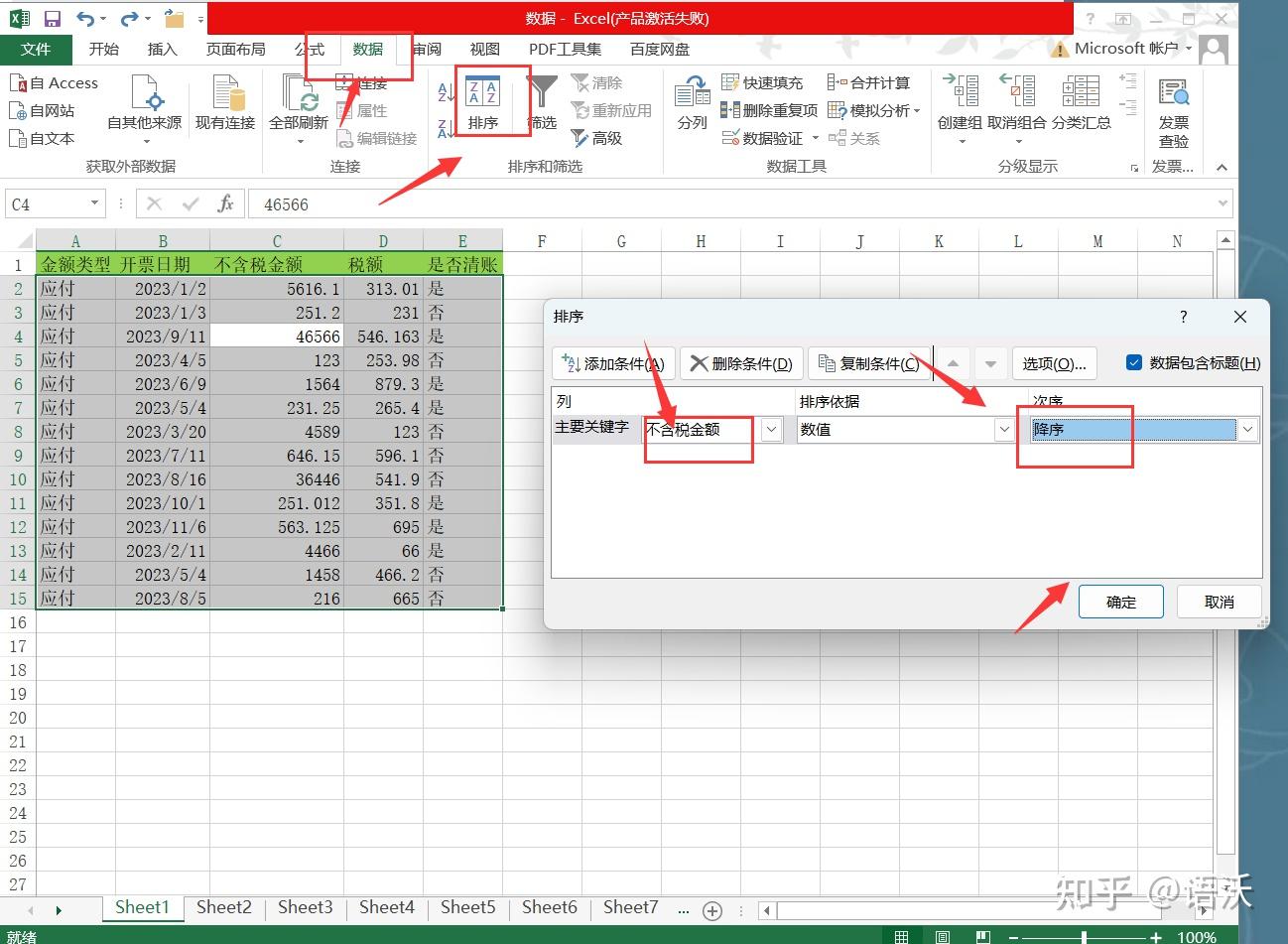Open the 分类汇总 Subtotal tool
Screen dimensions: 1288x944
tap(1081, 102)
